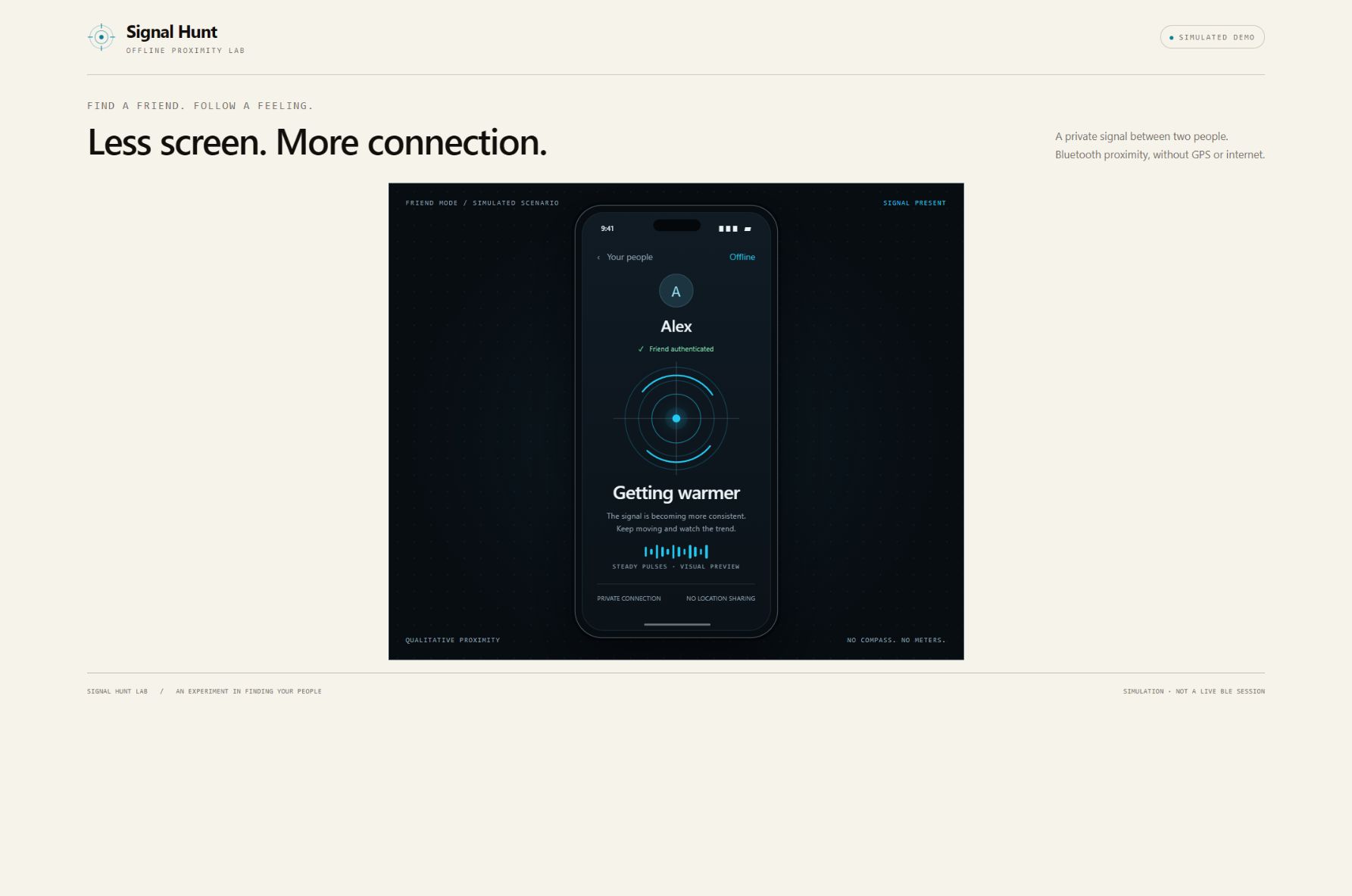
Task: Click the Friend authenticated status text
Action: (681, 349)
